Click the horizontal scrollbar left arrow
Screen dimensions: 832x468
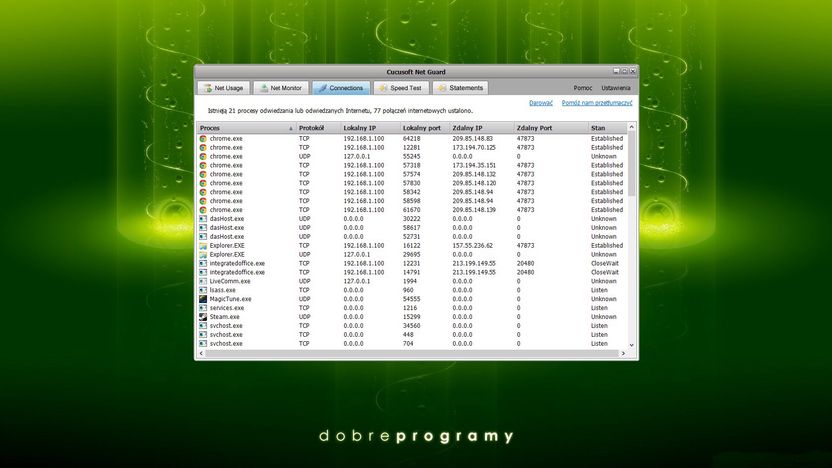pyautogui.click(x=201, y=353)
